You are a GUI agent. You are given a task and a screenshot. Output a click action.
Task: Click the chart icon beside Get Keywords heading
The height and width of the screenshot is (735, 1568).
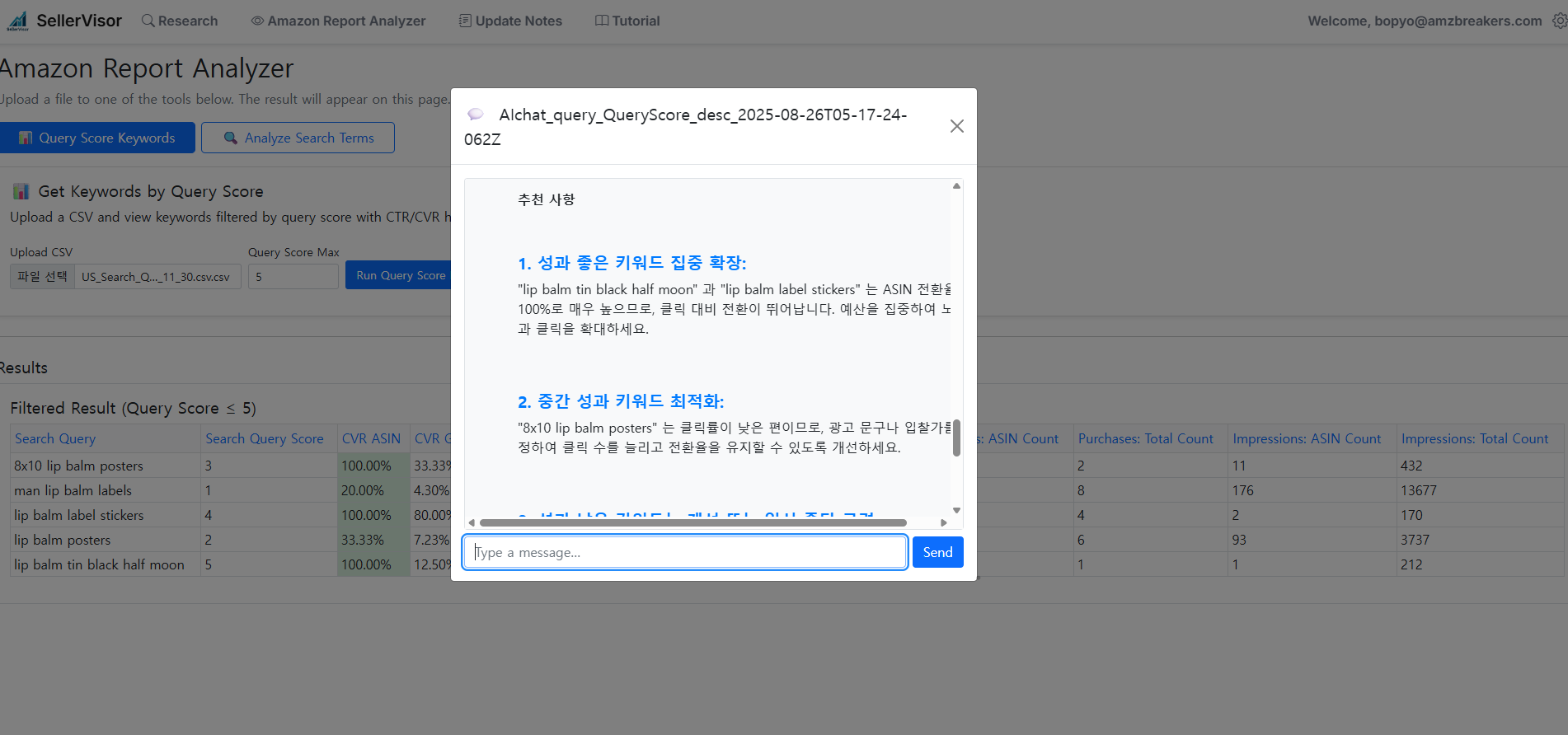point(21,191)
